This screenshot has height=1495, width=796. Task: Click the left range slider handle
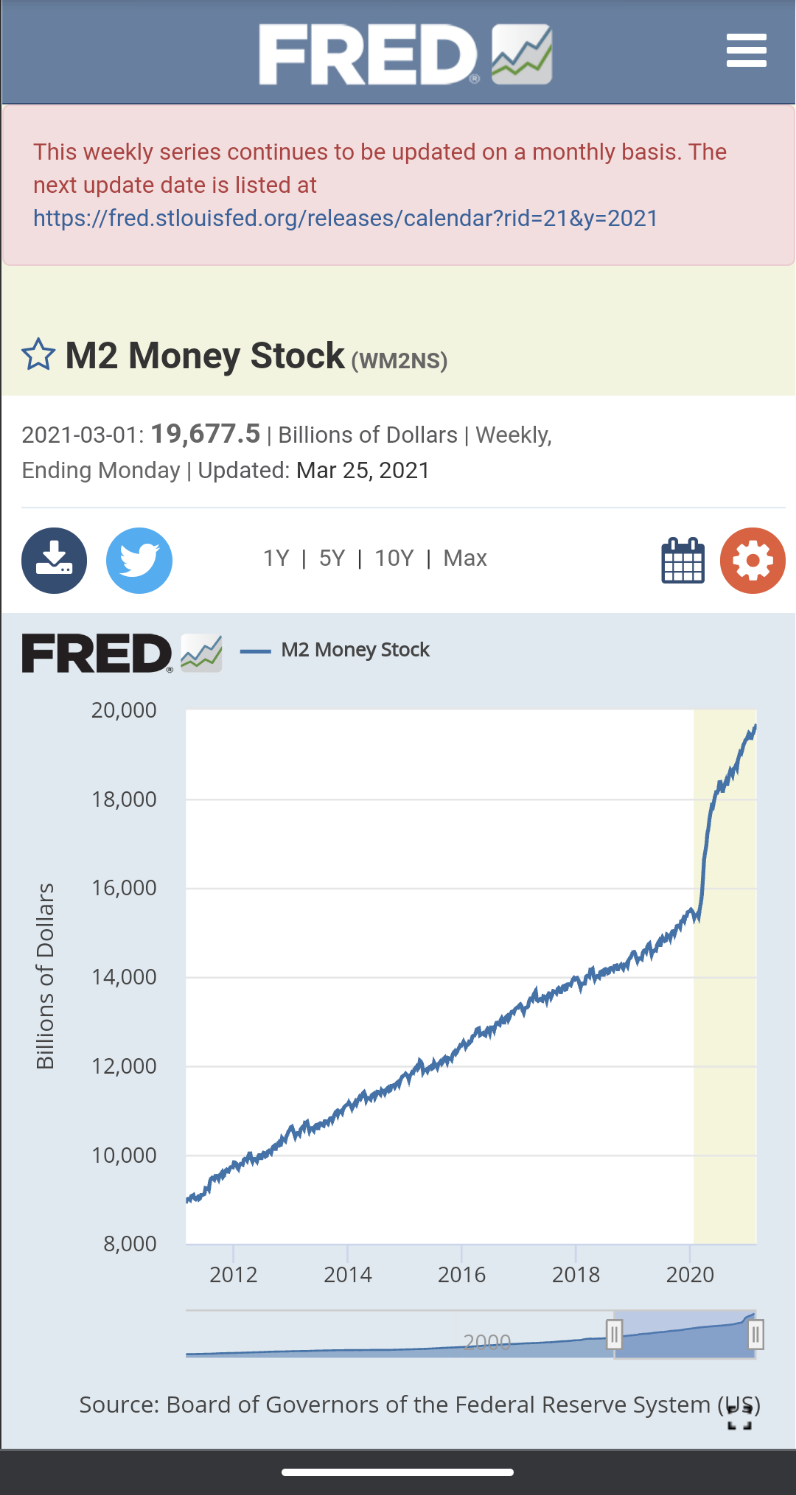(615, 1333)
